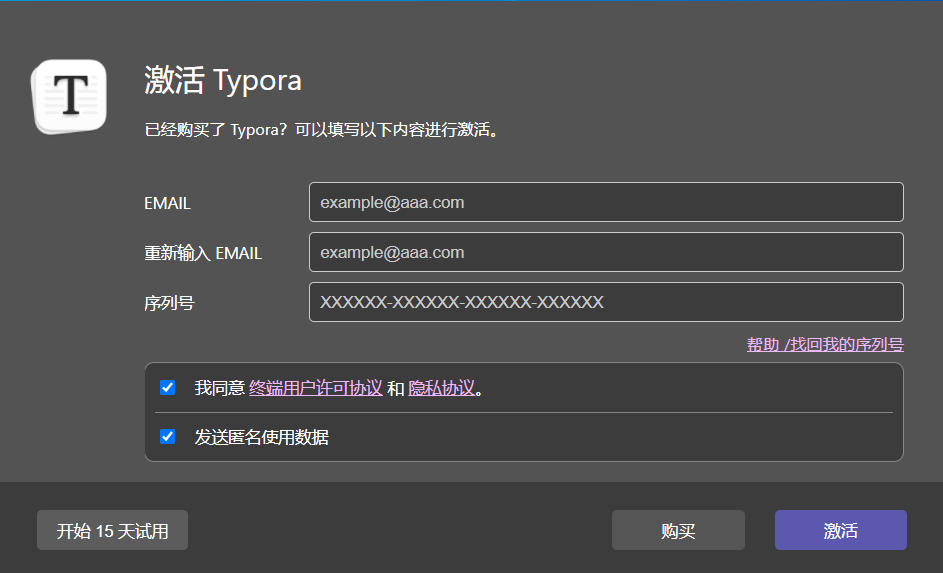This screenshot has height=573, width=943.
Task: Click the 激活 button
Action: pos(841,530)
